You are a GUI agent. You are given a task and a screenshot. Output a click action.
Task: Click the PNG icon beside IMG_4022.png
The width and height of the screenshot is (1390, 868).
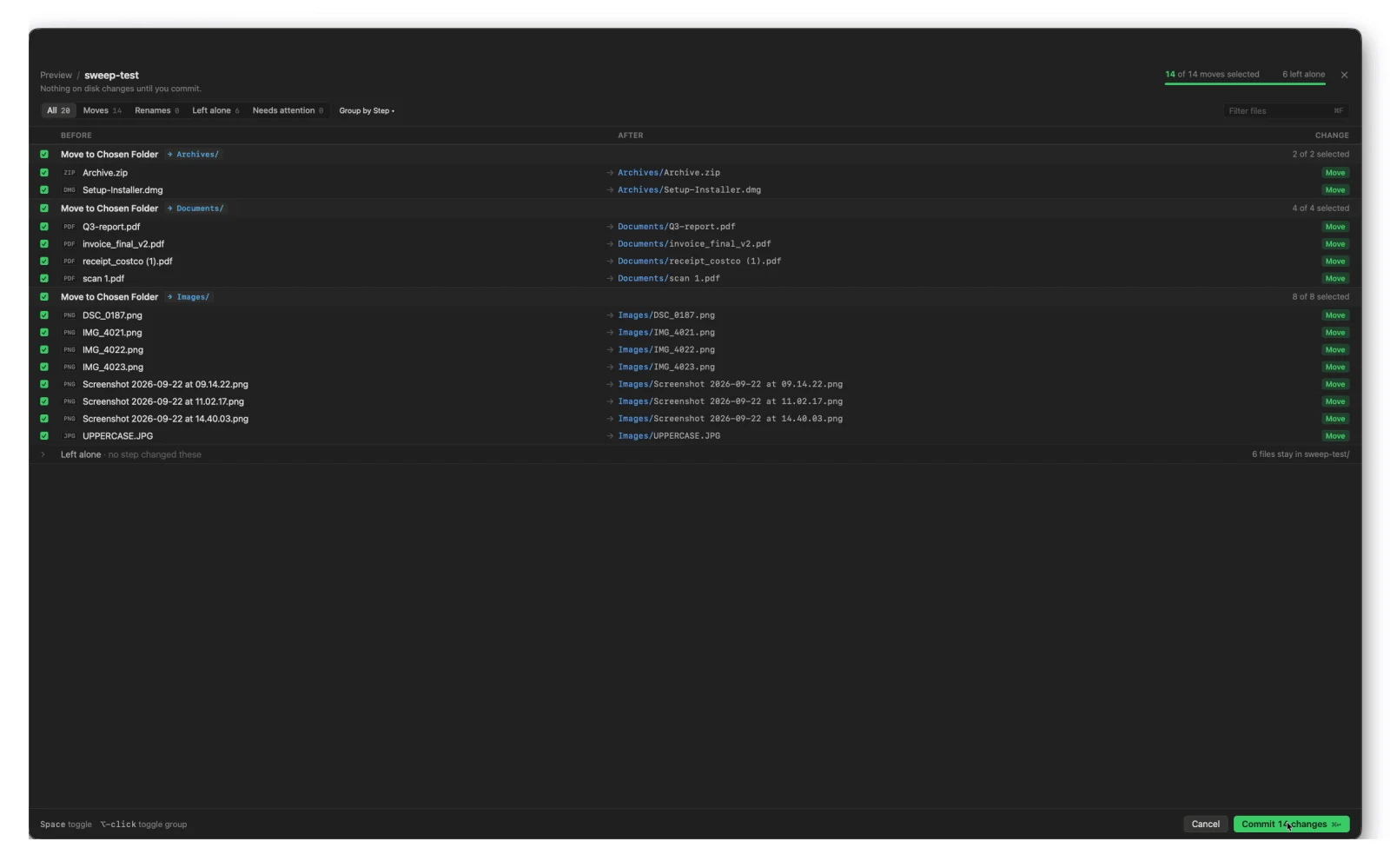click(69, 350)
